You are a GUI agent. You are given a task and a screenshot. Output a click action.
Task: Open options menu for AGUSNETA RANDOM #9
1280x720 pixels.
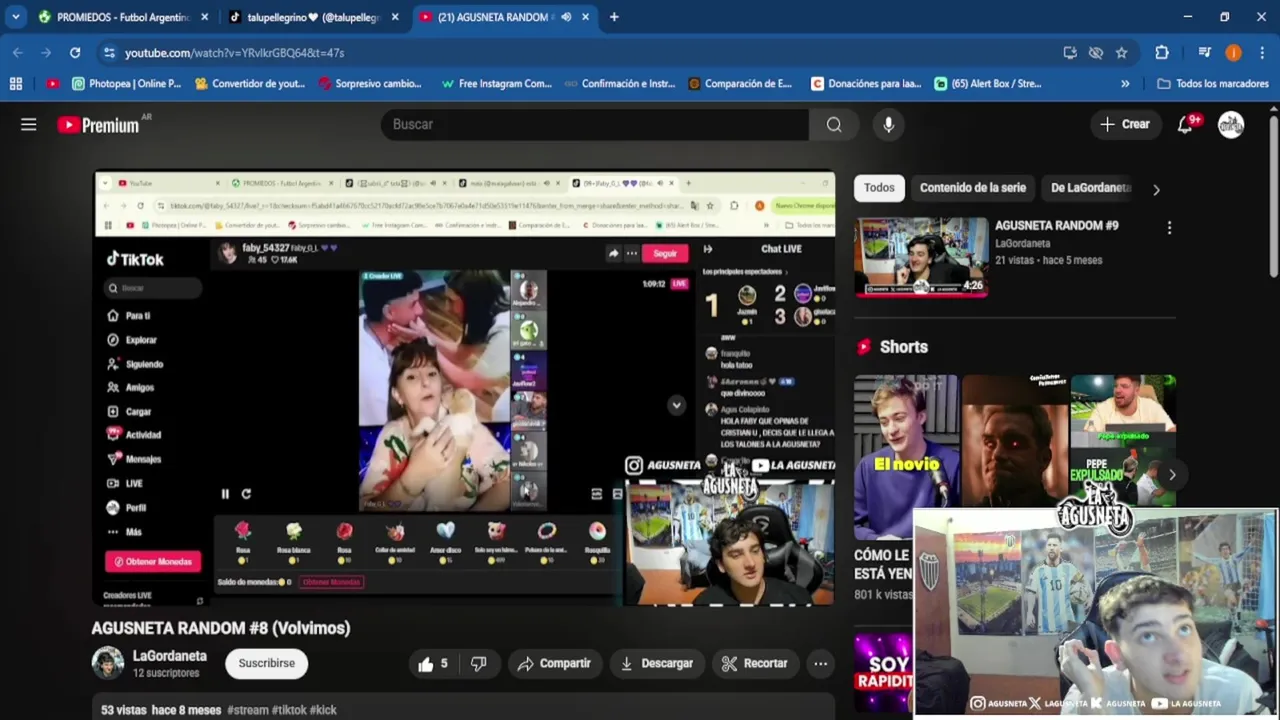point(1169,228)
